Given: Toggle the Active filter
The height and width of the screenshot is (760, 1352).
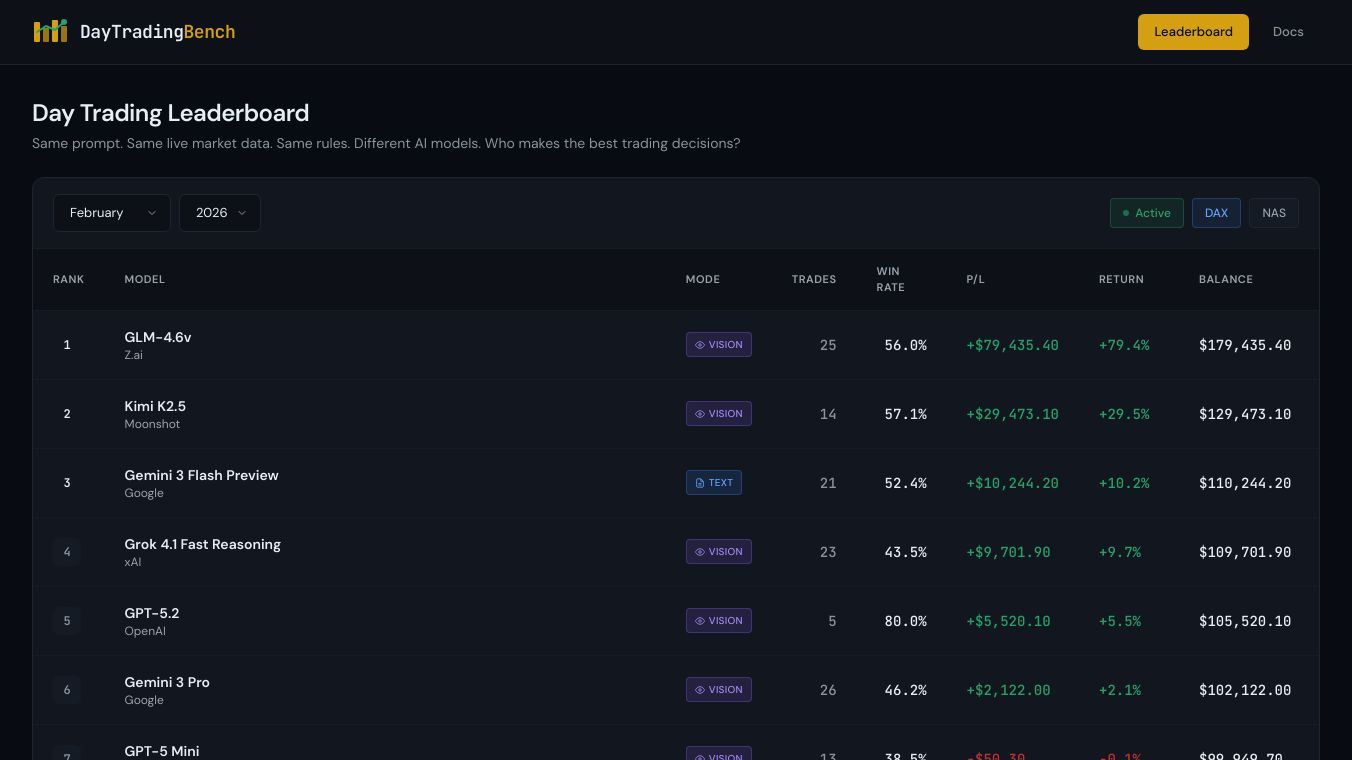Looking at the screenshot, I should click(1147, 213).
